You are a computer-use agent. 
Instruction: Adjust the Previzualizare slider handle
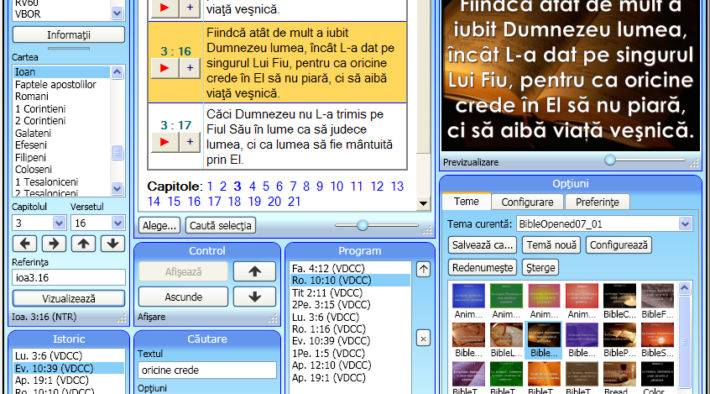[x=610, y=159]
